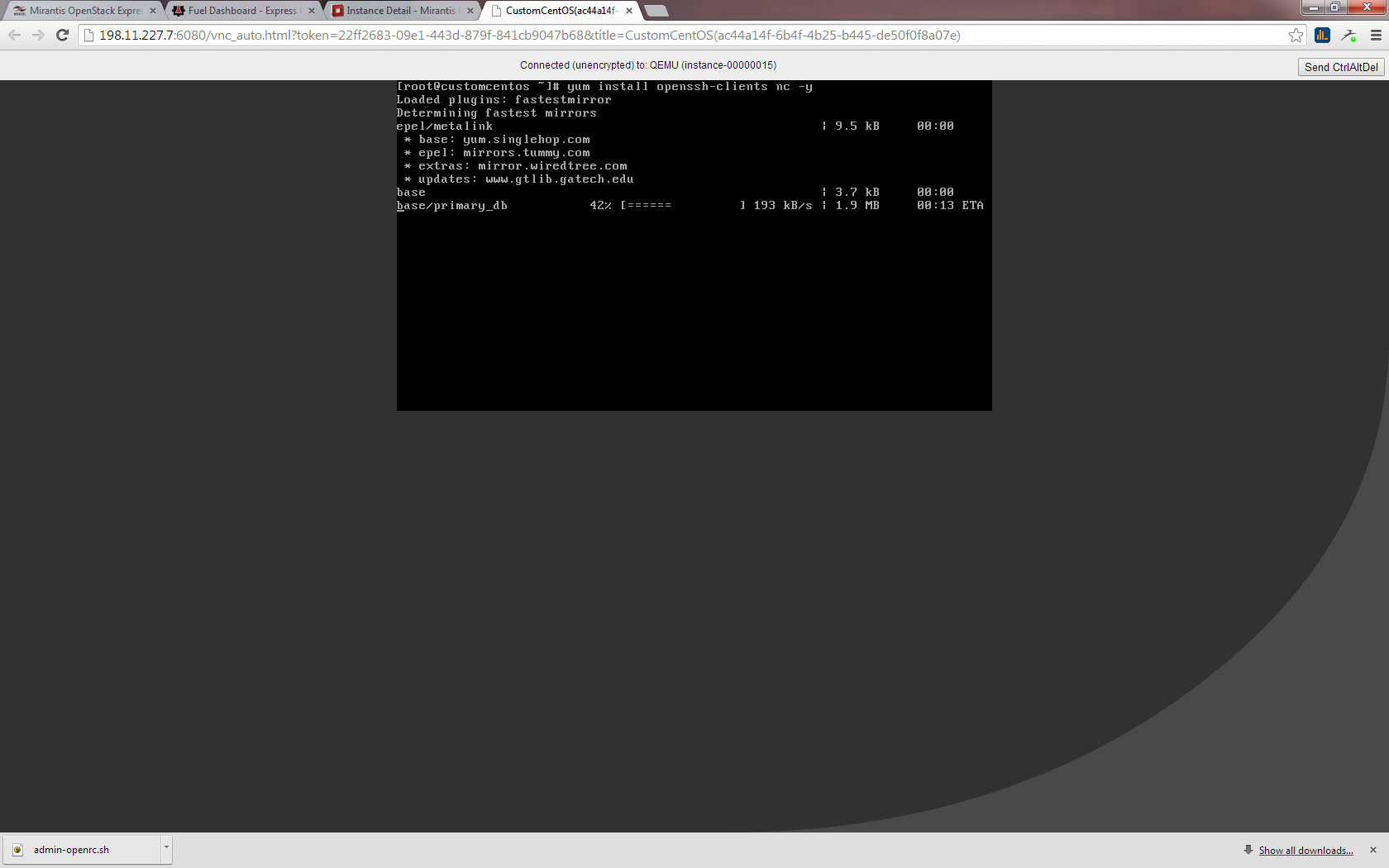Switch to Mirantis OpenStack Express tab
The height and width of the screenshot is (868, 1389).
[x=83, y=11]
